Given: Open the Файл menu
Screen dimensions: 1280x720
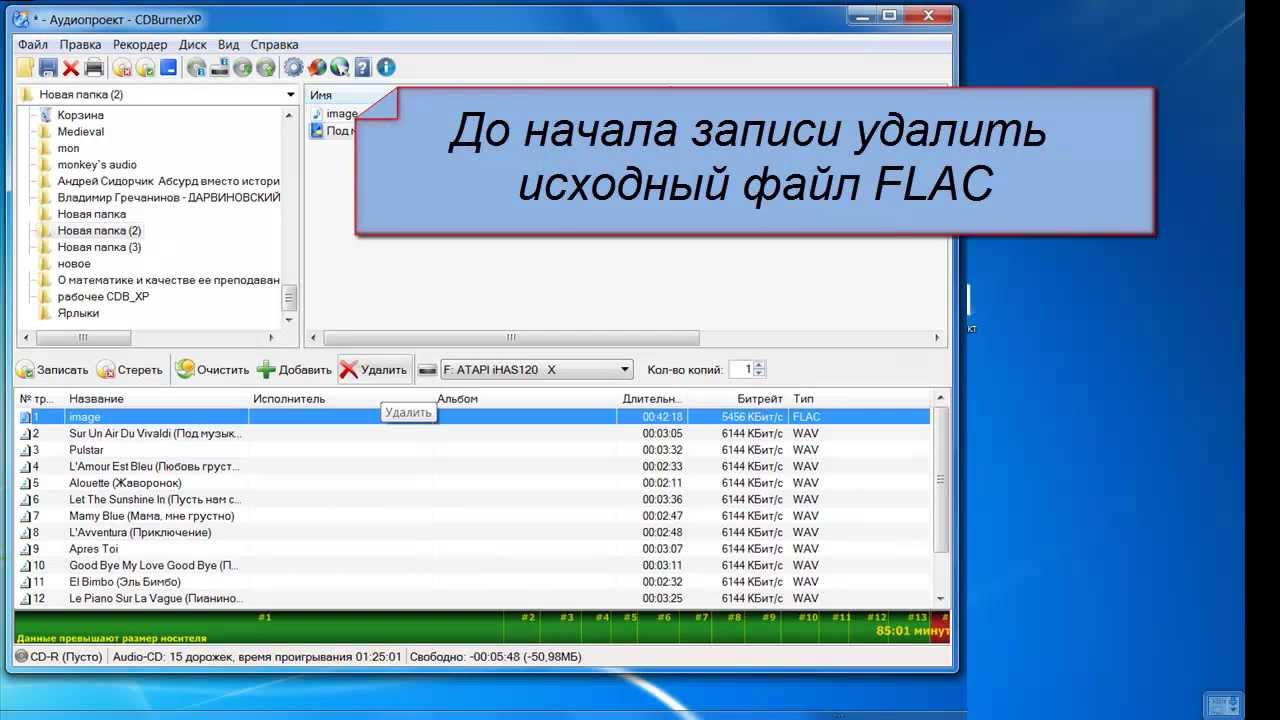Looking at the screenshot, I should point(32,45).
